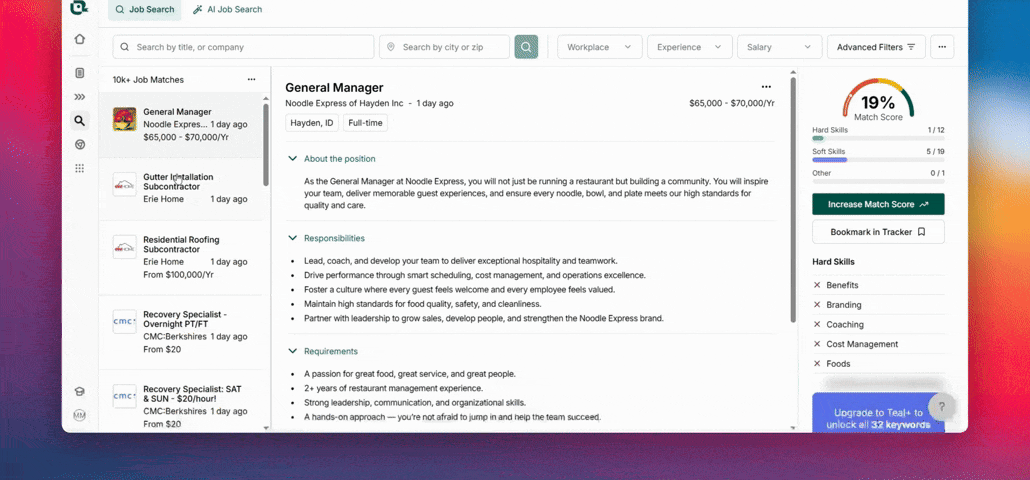Click the Erie Home logo for Gutter Installation
Image resolution: width=1030 pixels, height=480 pixels.
tap(125, 185)
